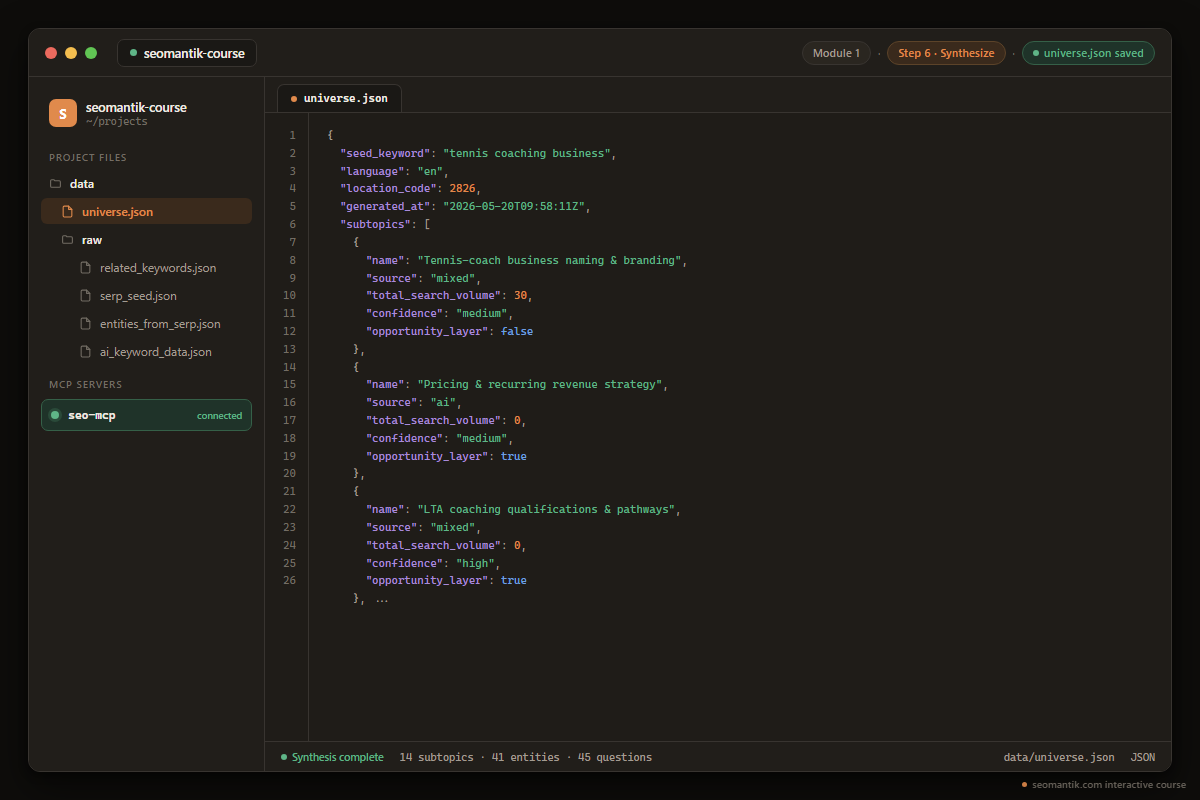The height and width of the screenshot is (800, 1200).
Task: Click line number 26 in gutter
Action: point(290,580)
